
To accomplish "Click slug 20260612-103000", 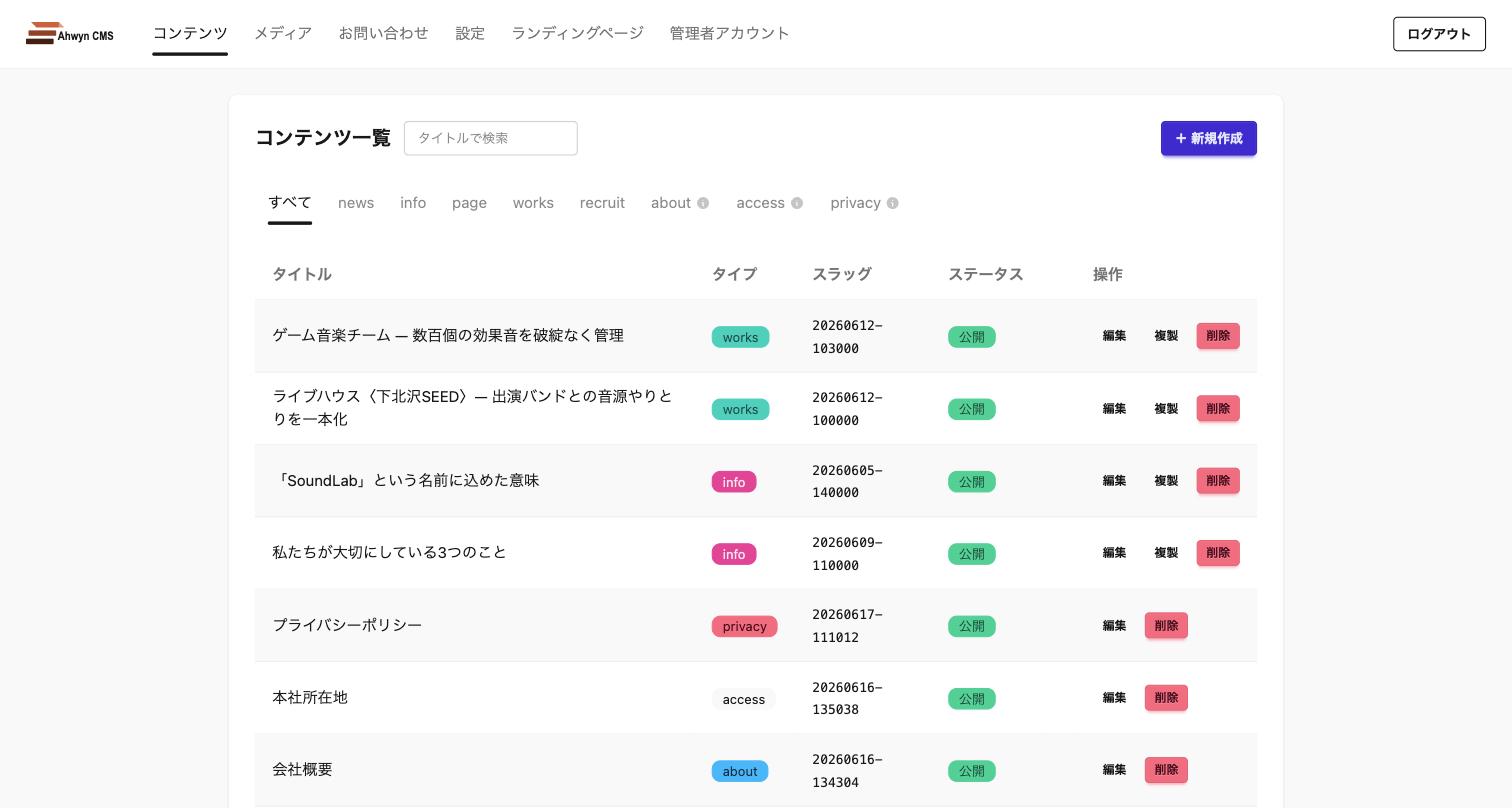I will (847, 337).
